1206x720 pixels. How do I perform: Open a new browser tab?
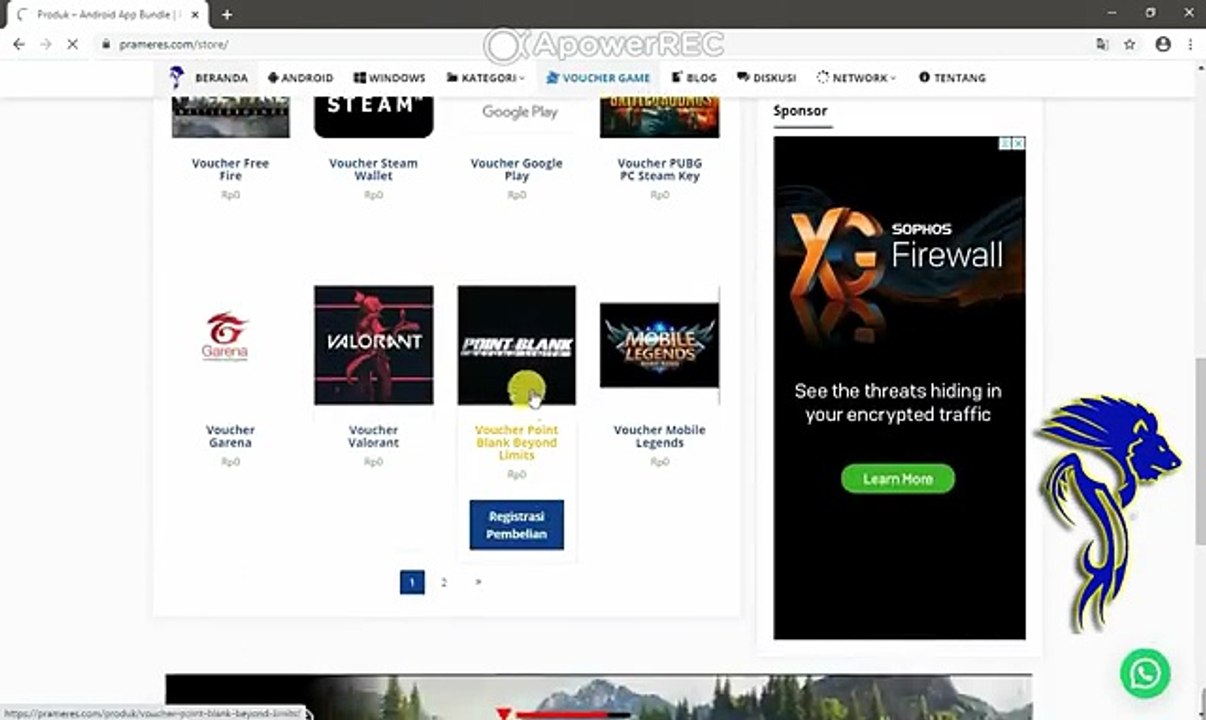point(227,14)
